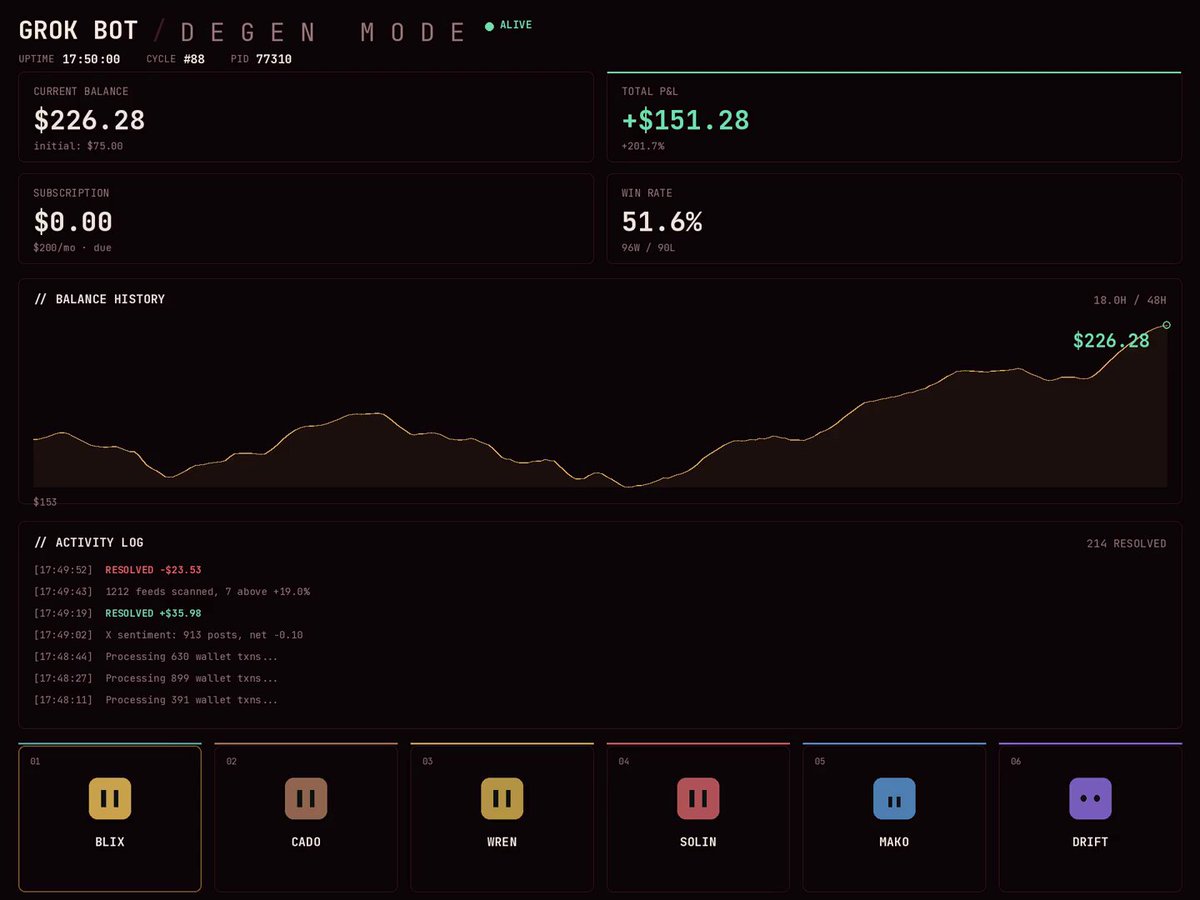This screenshot has width=1200, height=900.
Task: Click the "// ACTIVITY LOG" heading
Action: click(89, 543)
